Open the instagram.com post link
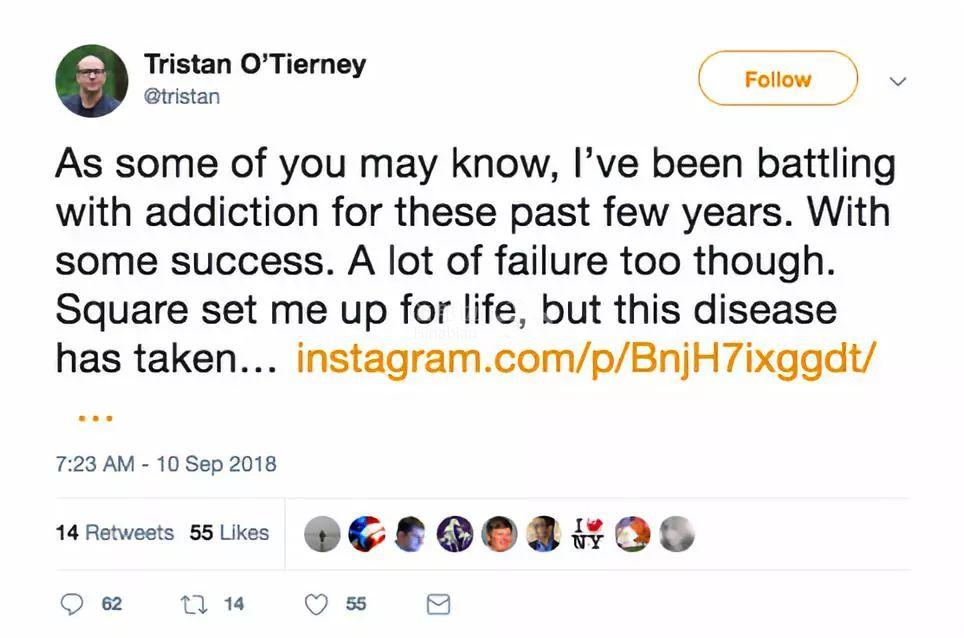964x638 pixels. [586, 357]
